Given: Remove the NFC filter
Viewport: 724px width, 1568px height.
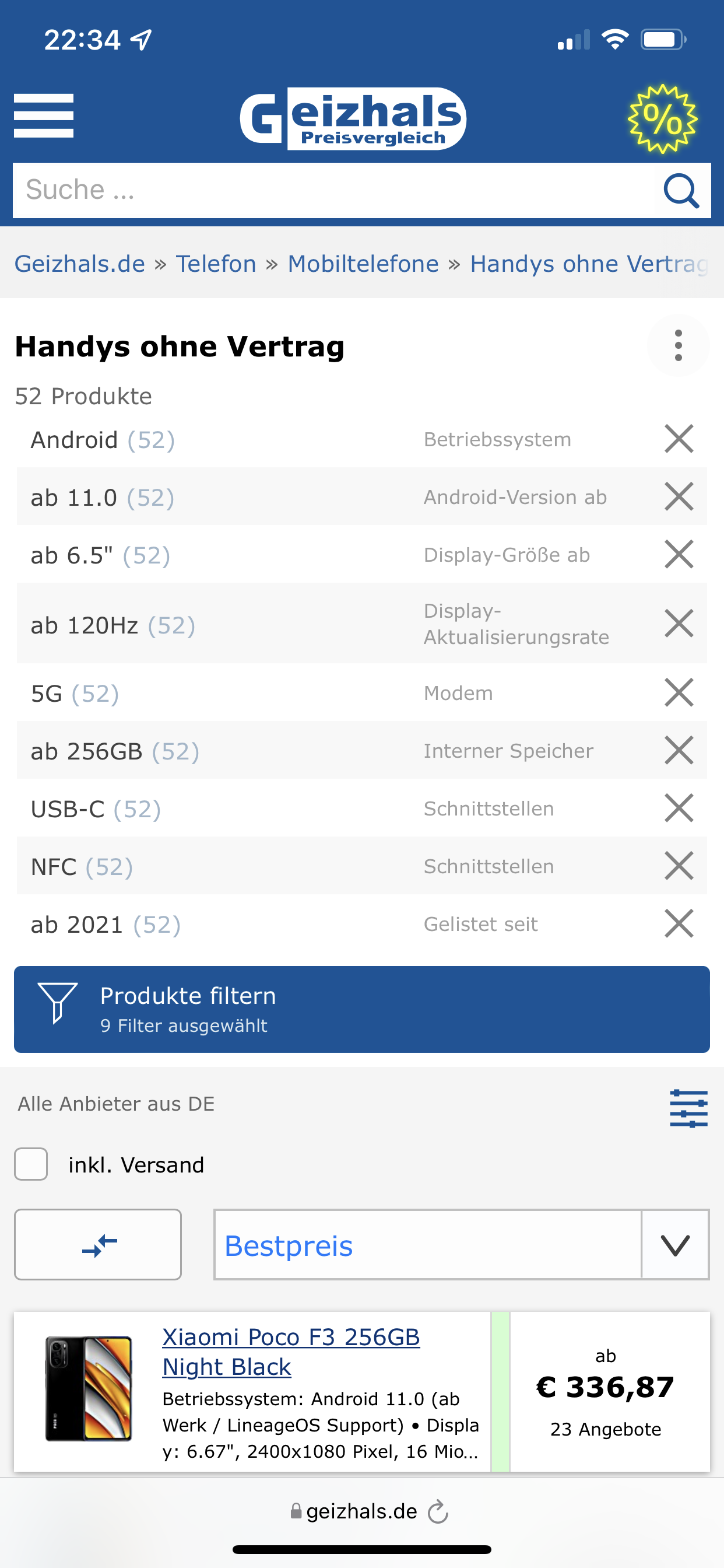Looking at the screenshot, I should coord(679,866).
